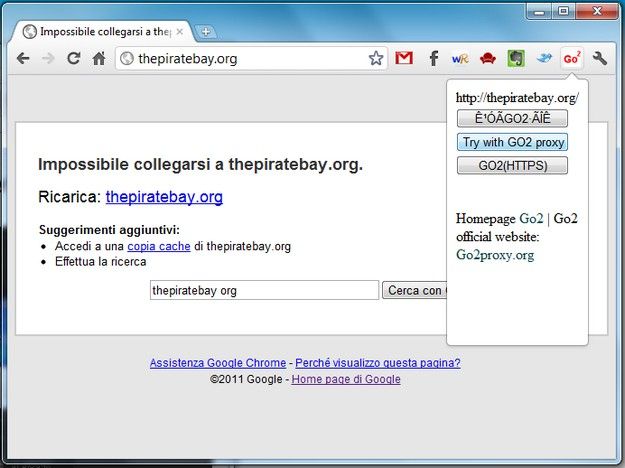Open the home page via the house icon
The width and height of the screenshot is (625, 468).
click(99, 59)
